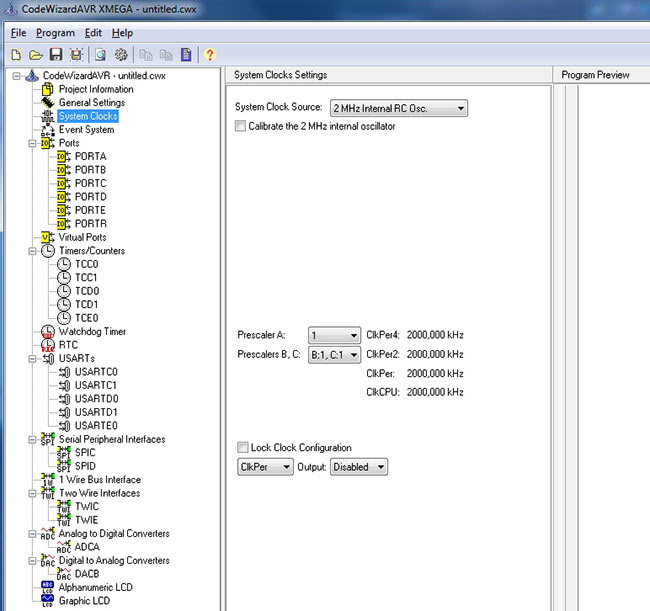Check the Lock Clock Configuration box
Viewport: 650px width, 611px height.
(x=242, y=447)
